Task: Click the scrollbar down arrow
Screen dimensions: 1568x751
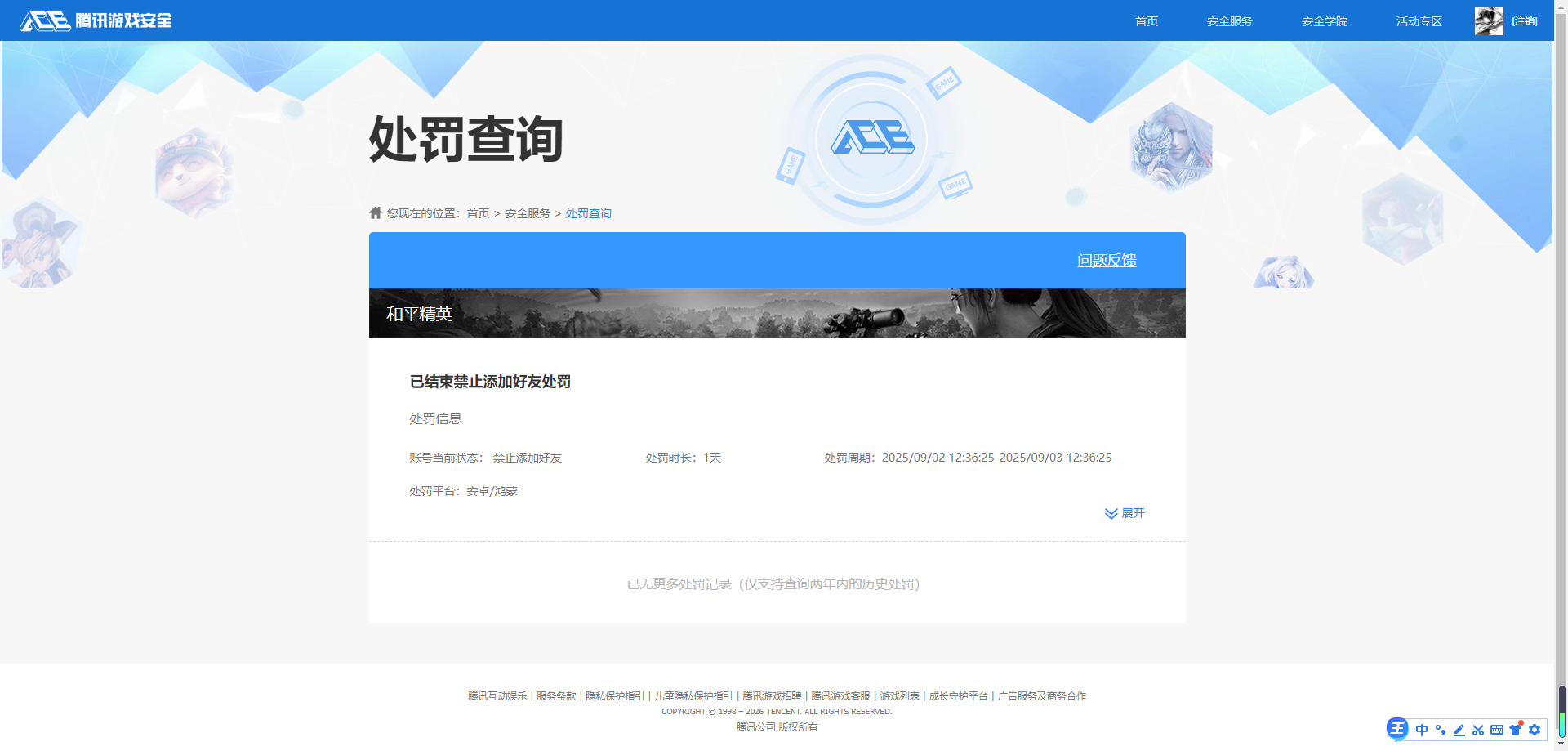Action: coord(1561,744)
